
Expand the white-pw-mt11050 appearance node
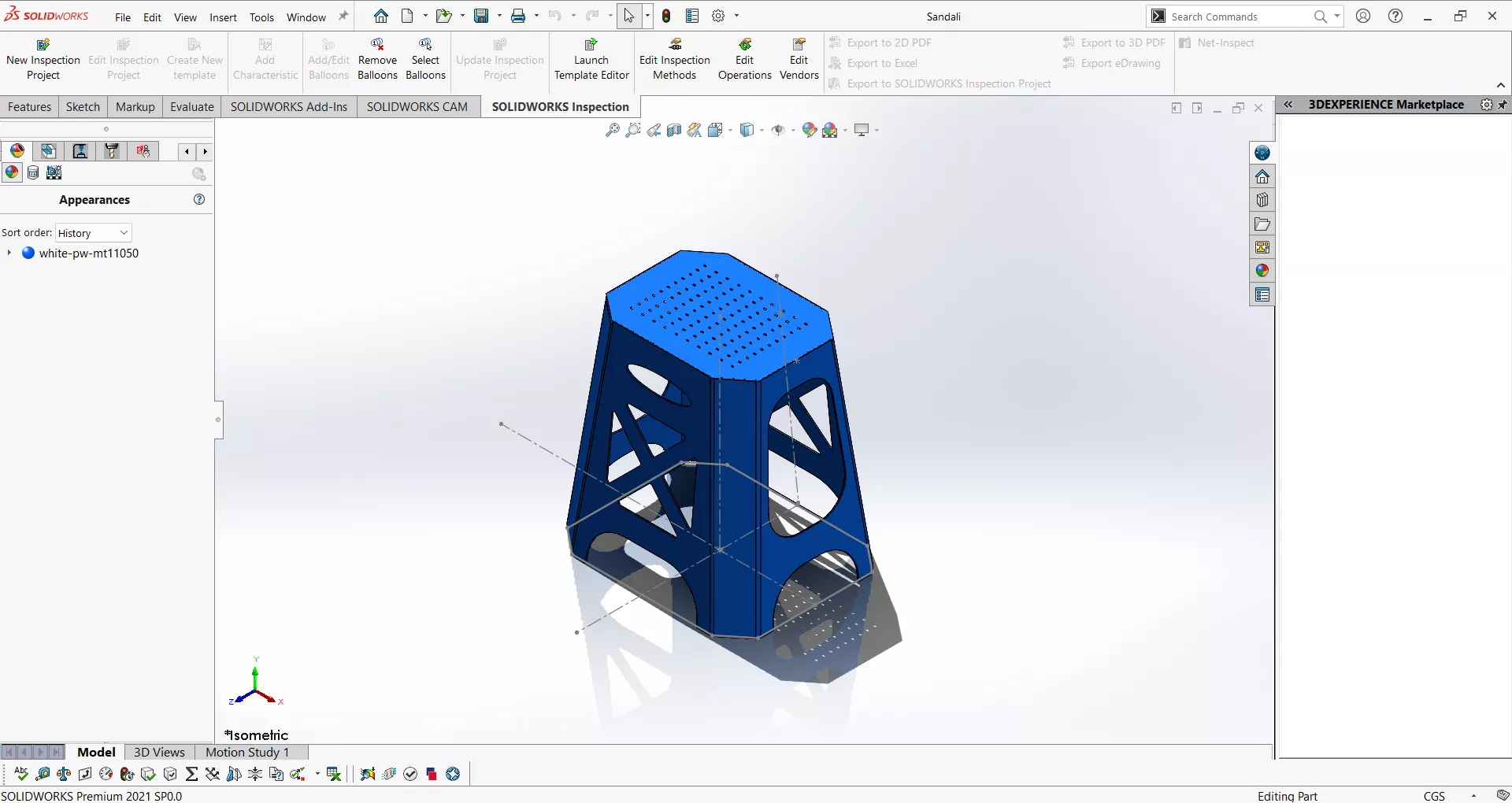tap(9, 253)
